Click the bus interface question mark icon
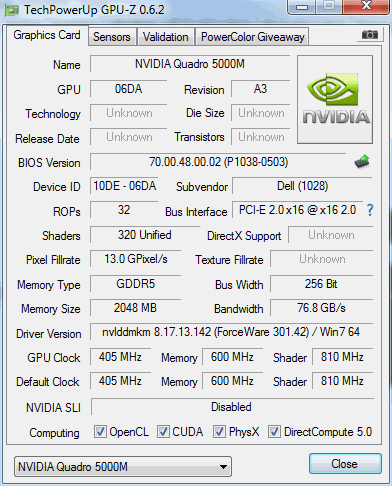Image resolution: width=392 pixels, height=486 pixels. pos(370,210)
